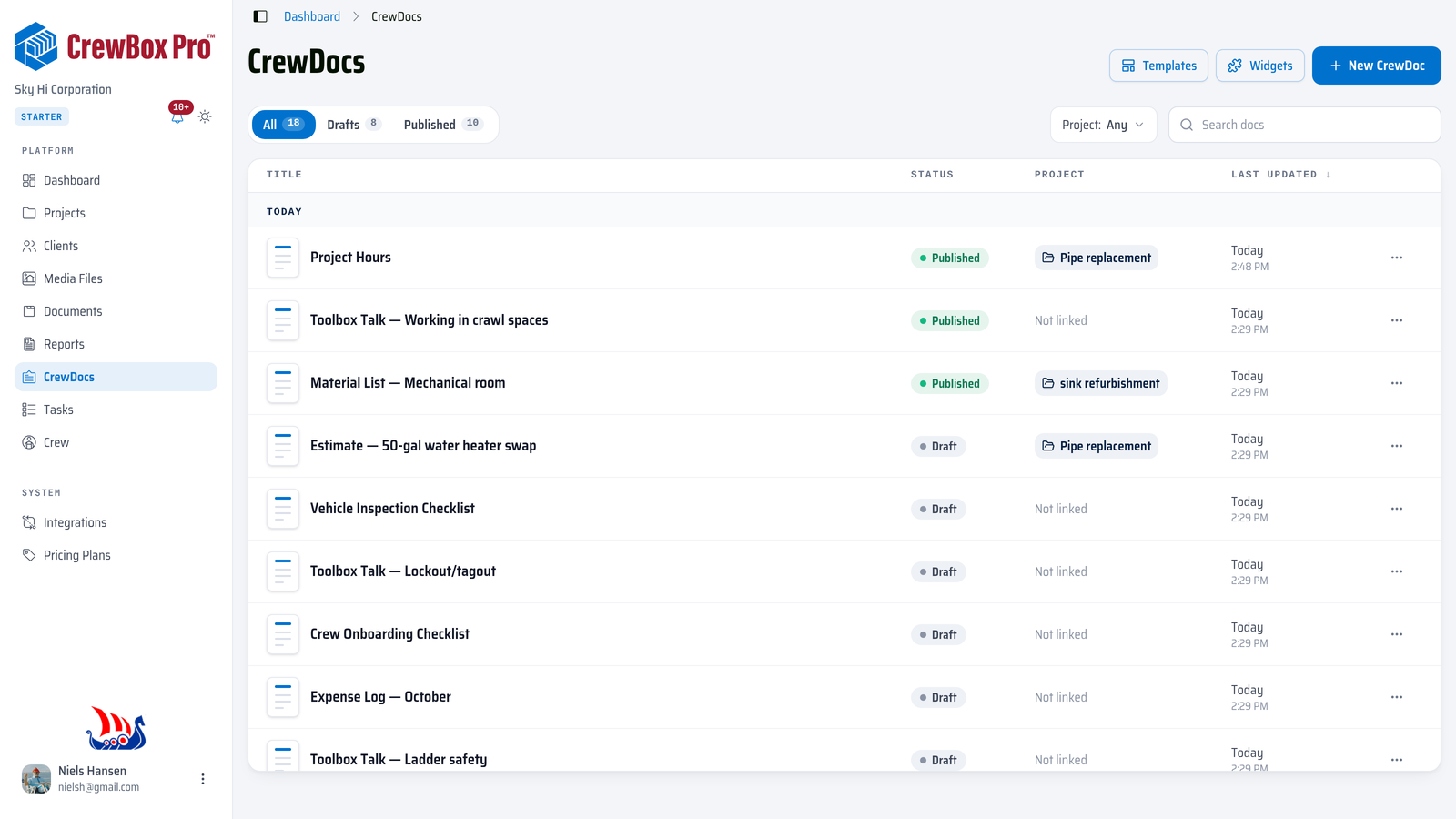Image resolution: width=1456 pixels, height=819 pixels.
Task: Open Reports in sidebar
Action: 116,344
